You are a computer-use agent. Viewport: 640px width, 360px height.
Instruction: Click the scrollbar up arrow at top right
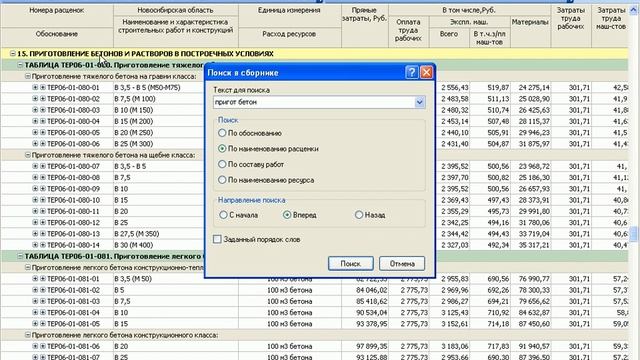[x=634, y=10]
